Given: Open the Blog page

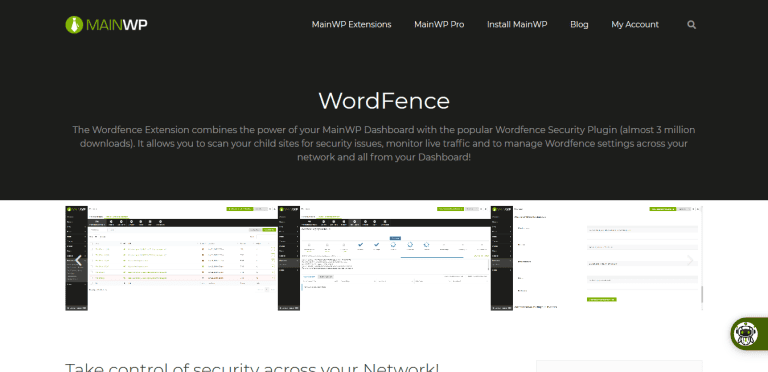Looking at the screenshot, I should click(579, 24).
